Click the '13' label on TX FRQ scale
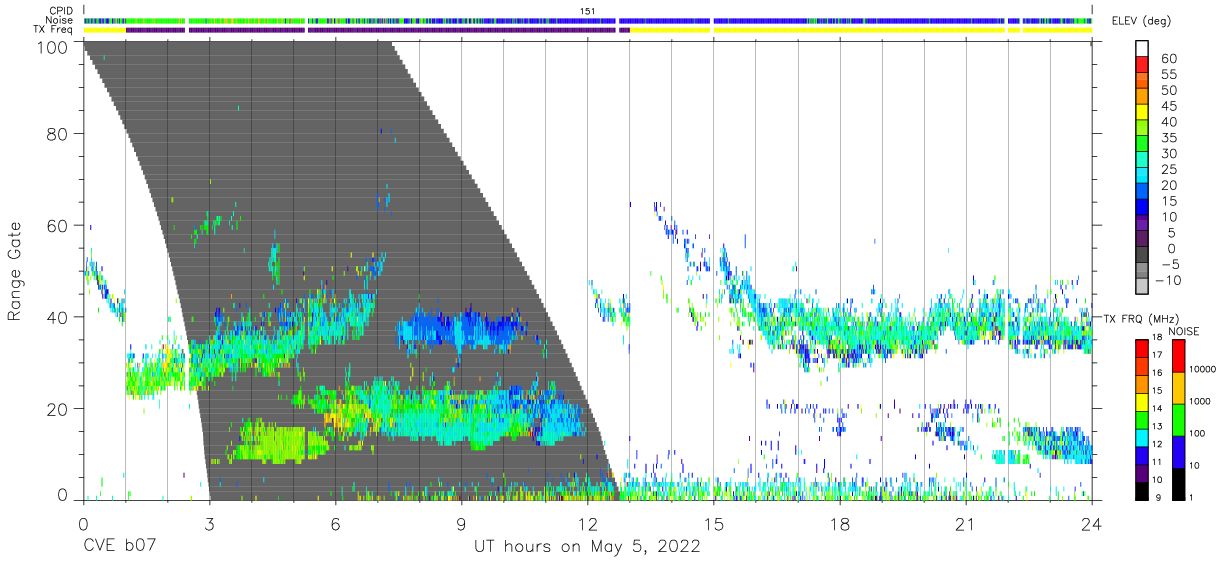This screenshot has height=567, width=1228. 1159,427
